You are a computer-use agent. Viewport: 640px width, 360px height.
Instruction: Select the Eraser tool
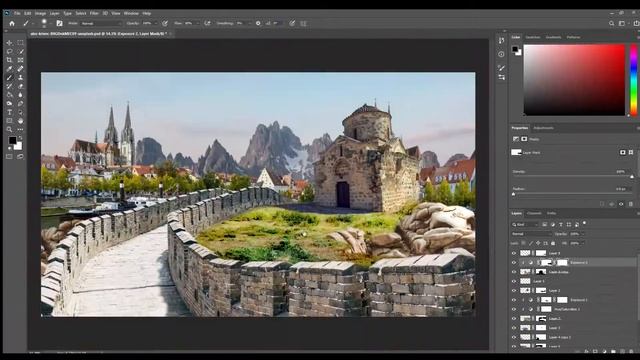[x=20, y=86]
